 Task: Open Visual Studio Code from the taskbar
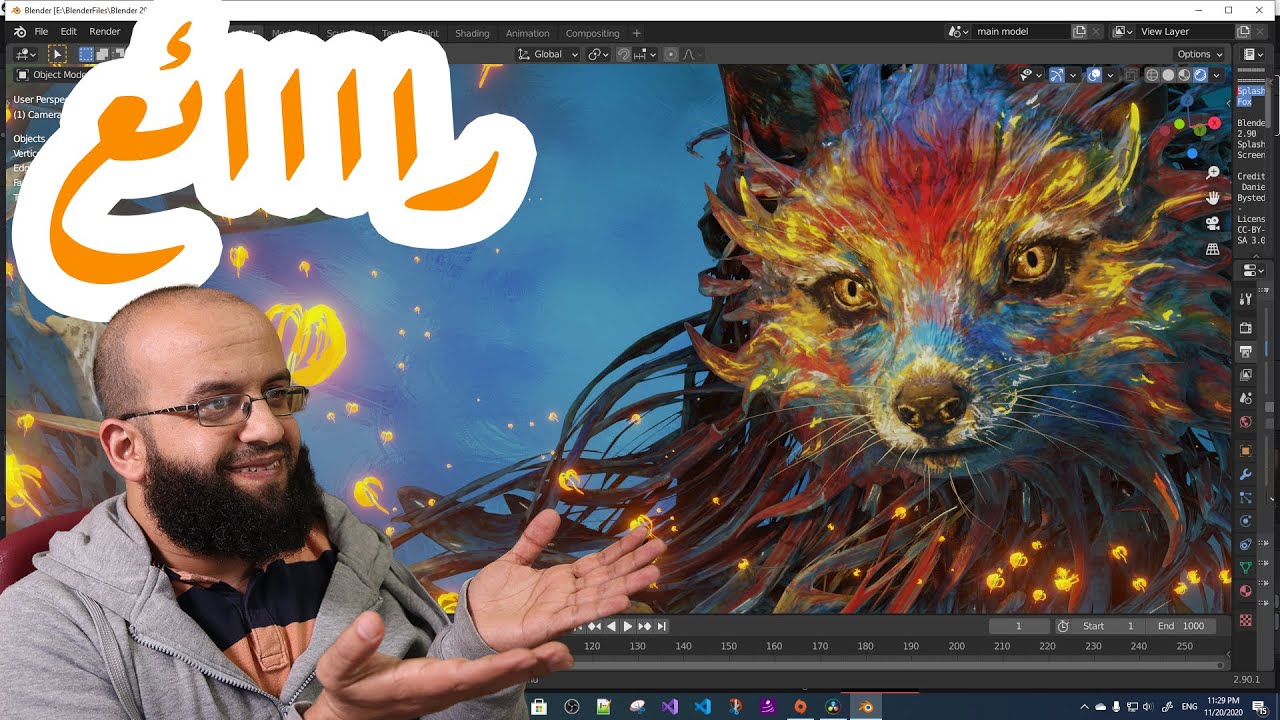pos(702,706)
